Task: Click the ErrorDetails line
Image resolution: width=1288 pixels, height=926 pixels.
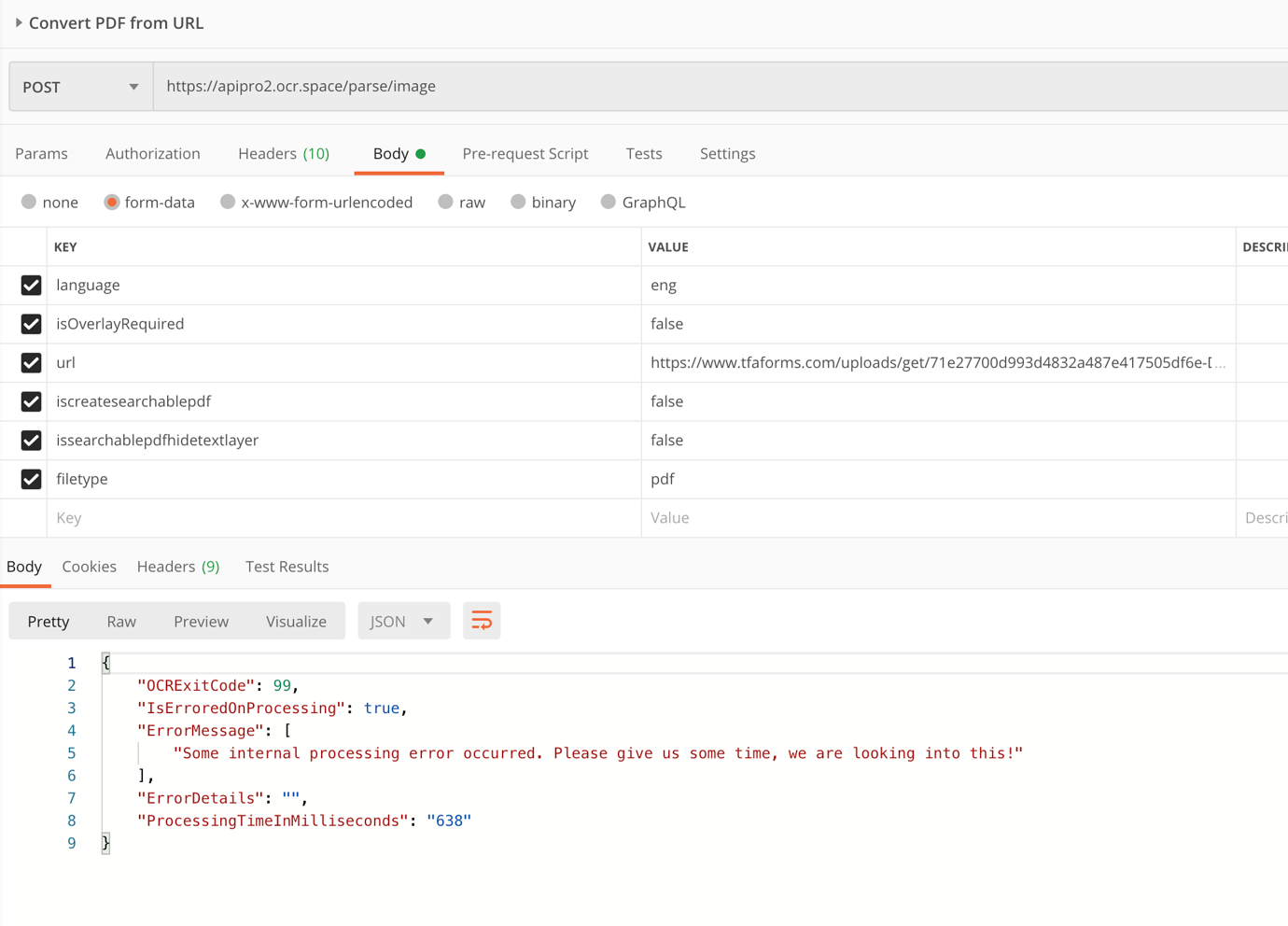Action: (222, 798)
